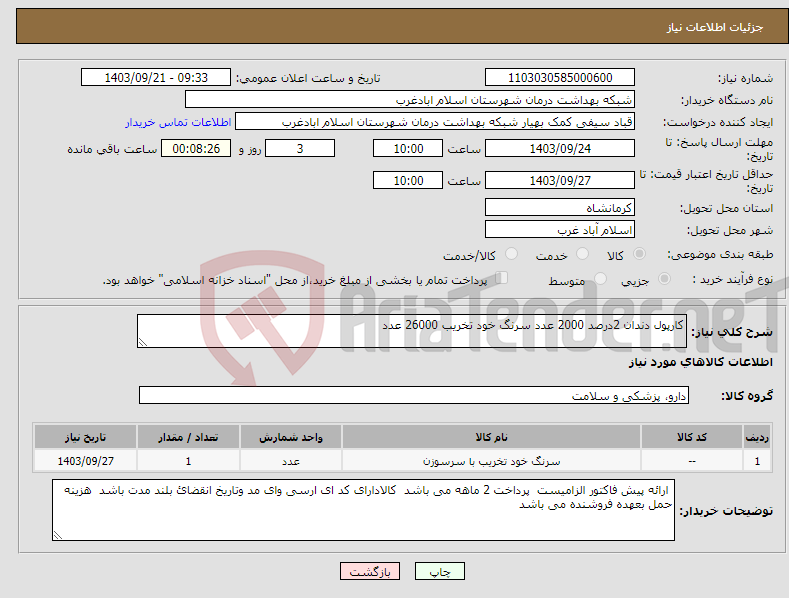Click the unit cell عدد in table
Screen dimensions: 789x598
point(291,461)
